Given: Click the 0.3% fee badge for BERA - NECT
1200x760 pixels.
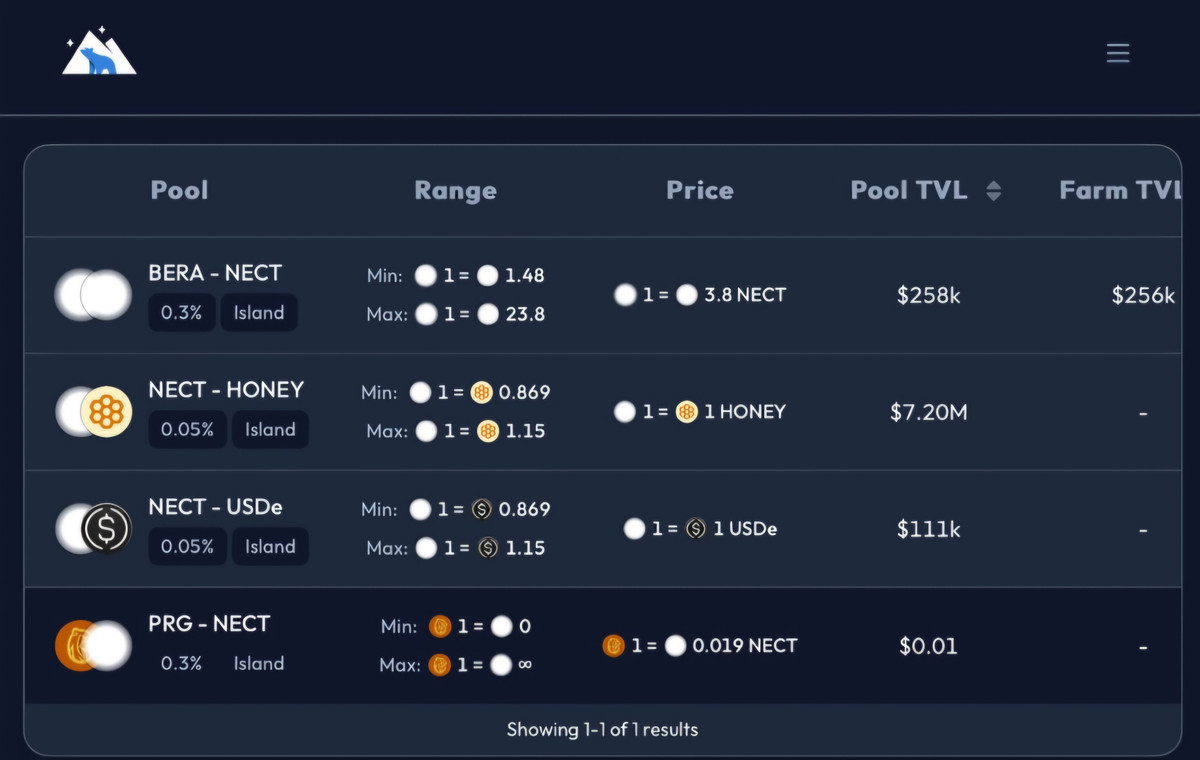Looking at the screenshot, I should (x=181, y=313).
